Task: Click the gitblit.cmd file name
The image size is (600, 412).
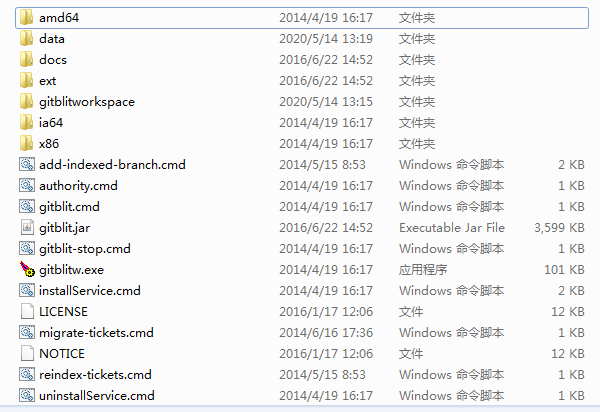Action: click(69, 207)
